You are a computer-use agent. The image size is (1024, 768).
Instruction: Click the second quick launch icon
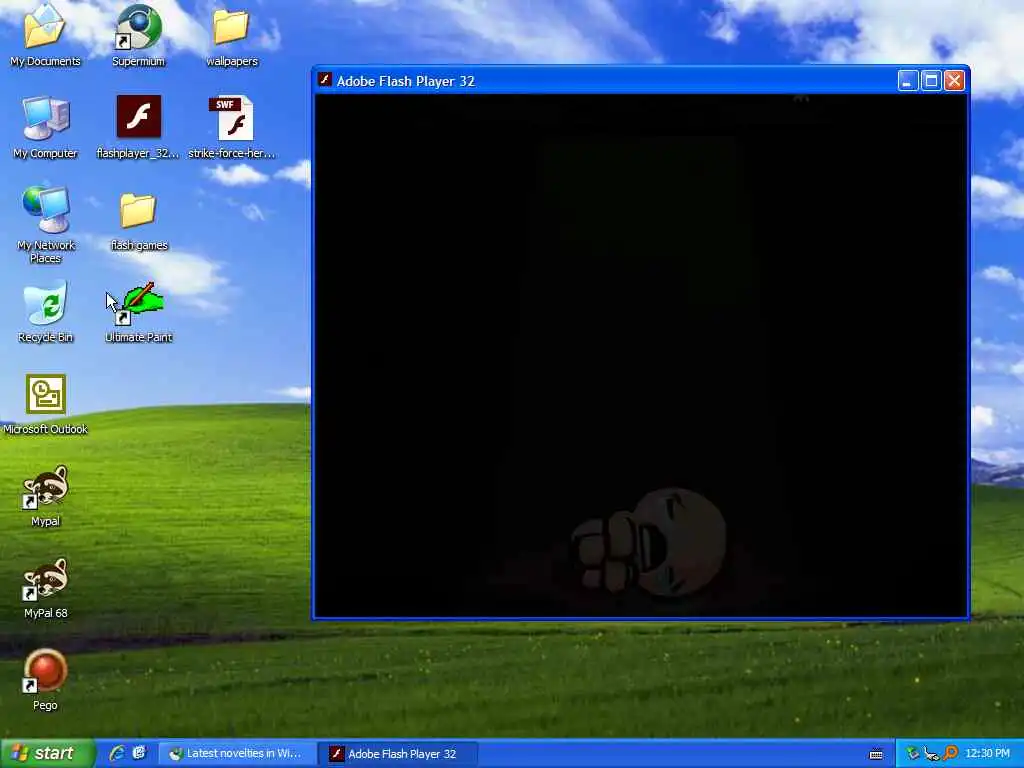pyautogui.click(x=139, y=753)
